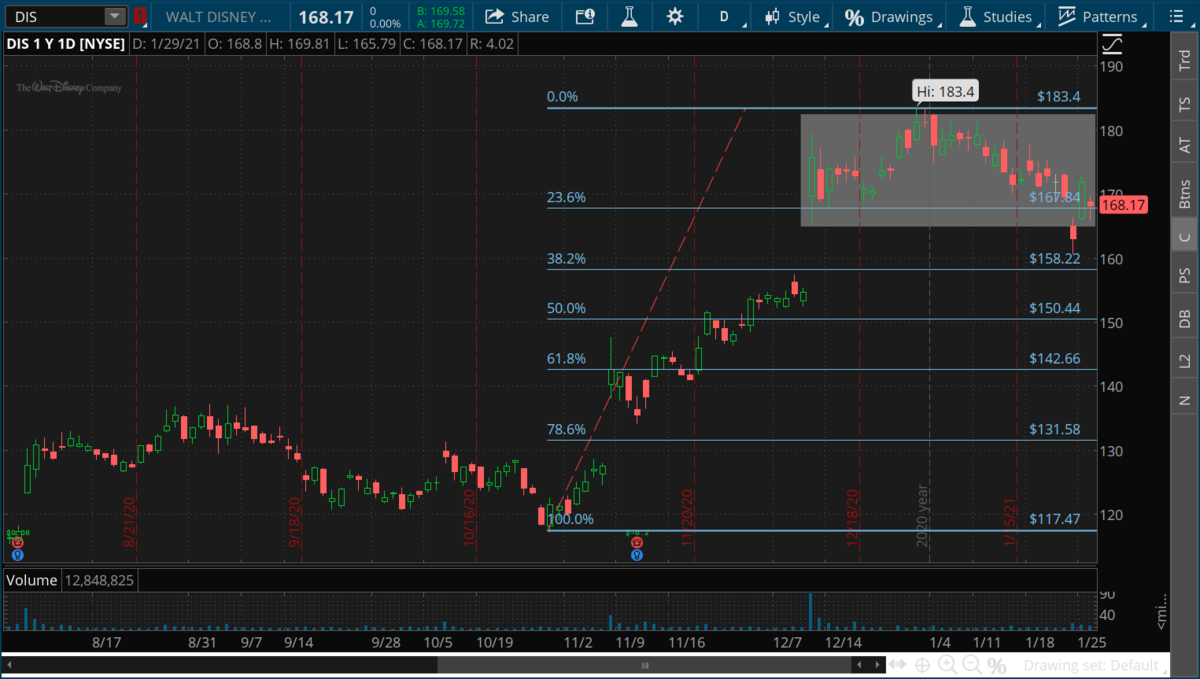Click the 78.6% Fibonacci percentage label
This screenshot has height=679, width=1200.
[566, 429]
